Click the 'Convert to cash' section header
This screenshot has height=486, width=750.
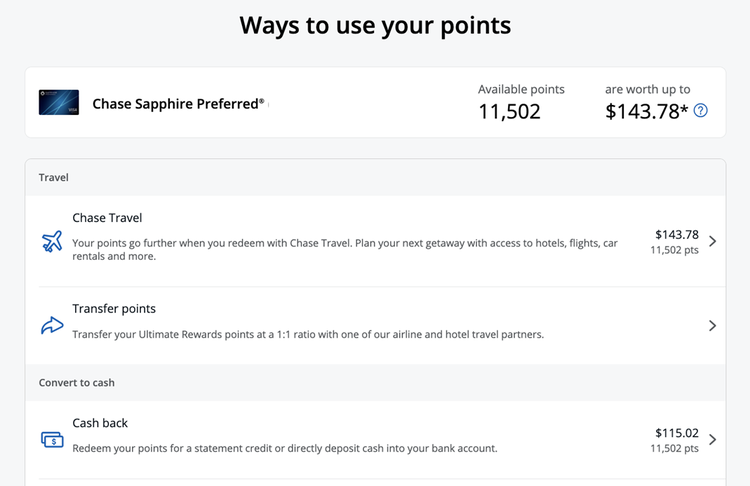78,383
